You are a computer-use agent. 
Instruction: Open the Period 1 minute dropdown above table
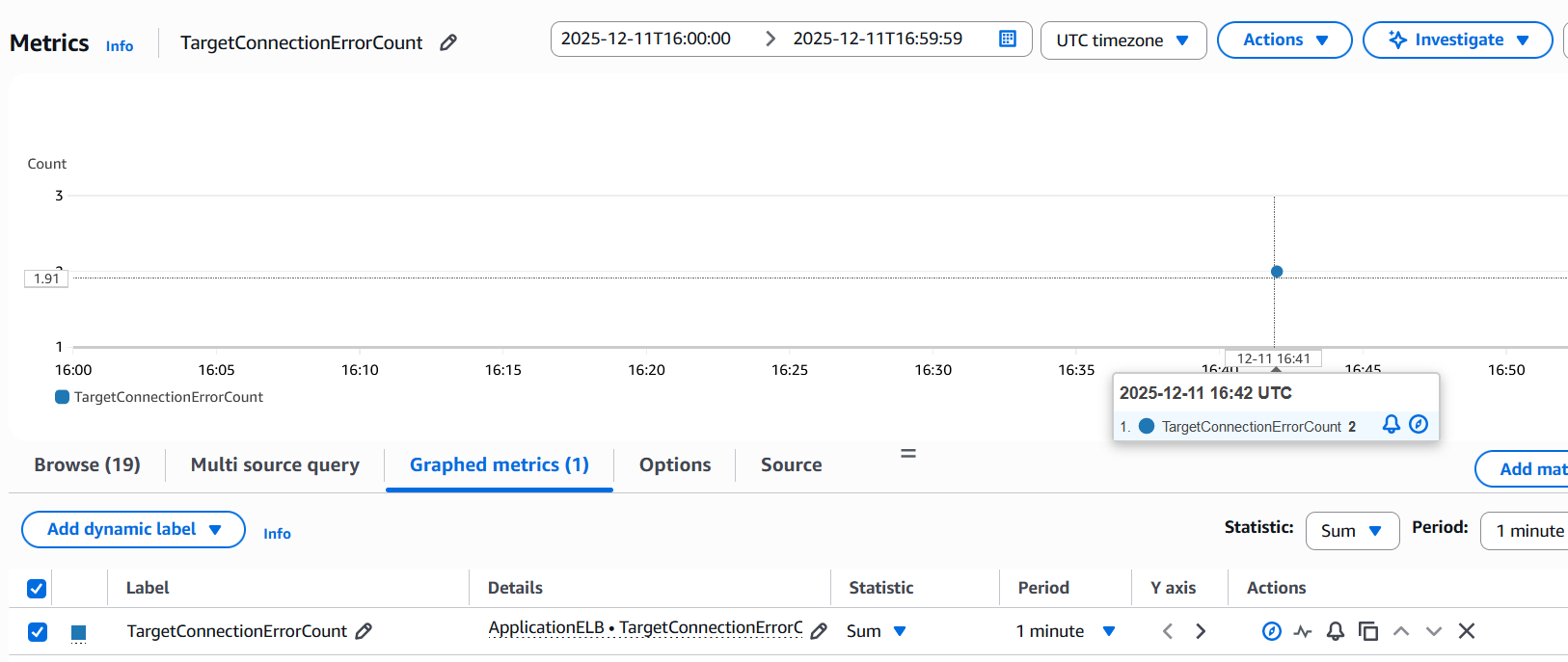(x=1525, y=531)
